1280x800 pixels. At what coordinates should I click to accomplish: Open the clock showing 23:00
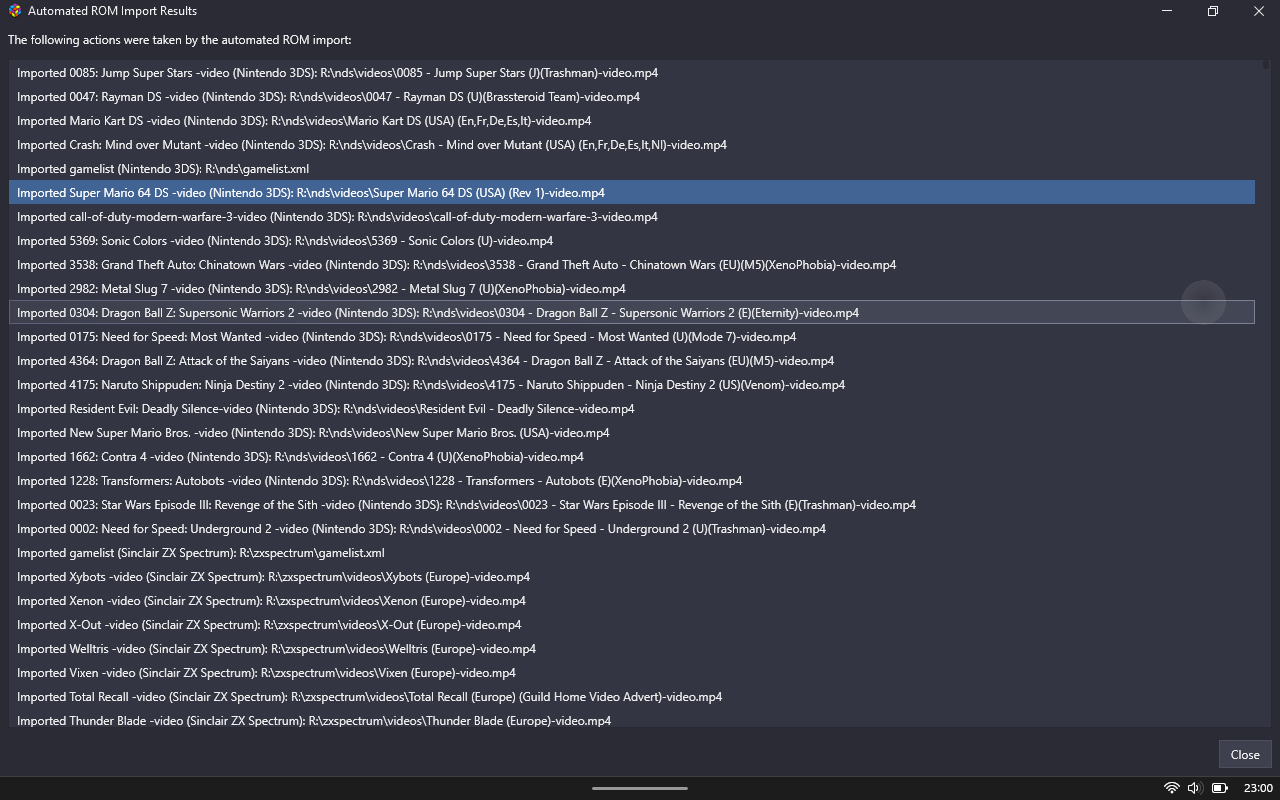pos(1258,788)
